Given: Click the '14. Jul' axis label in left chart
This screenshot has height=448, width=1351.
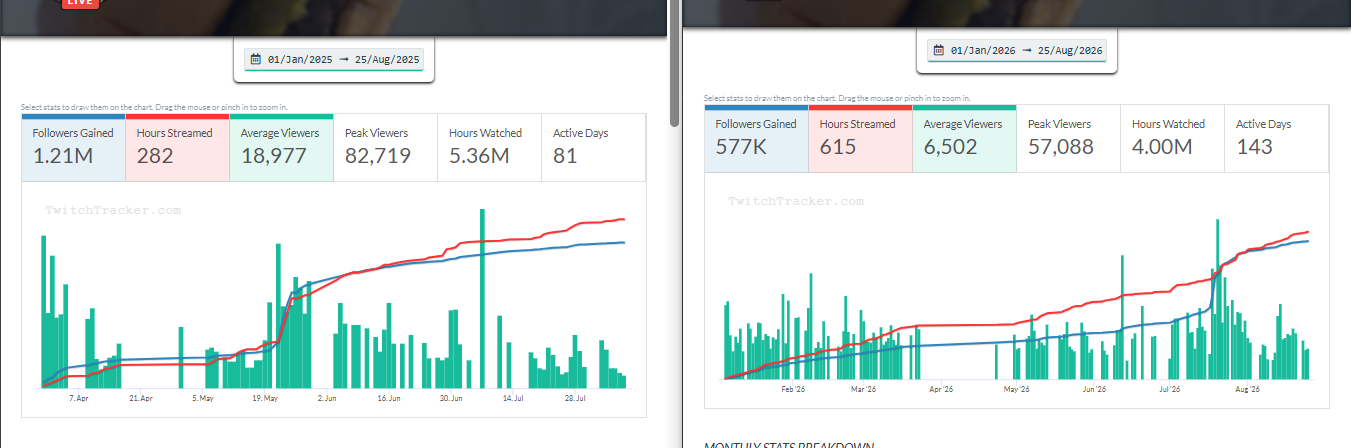Looking at the screenshot, I should pos(512,398).
